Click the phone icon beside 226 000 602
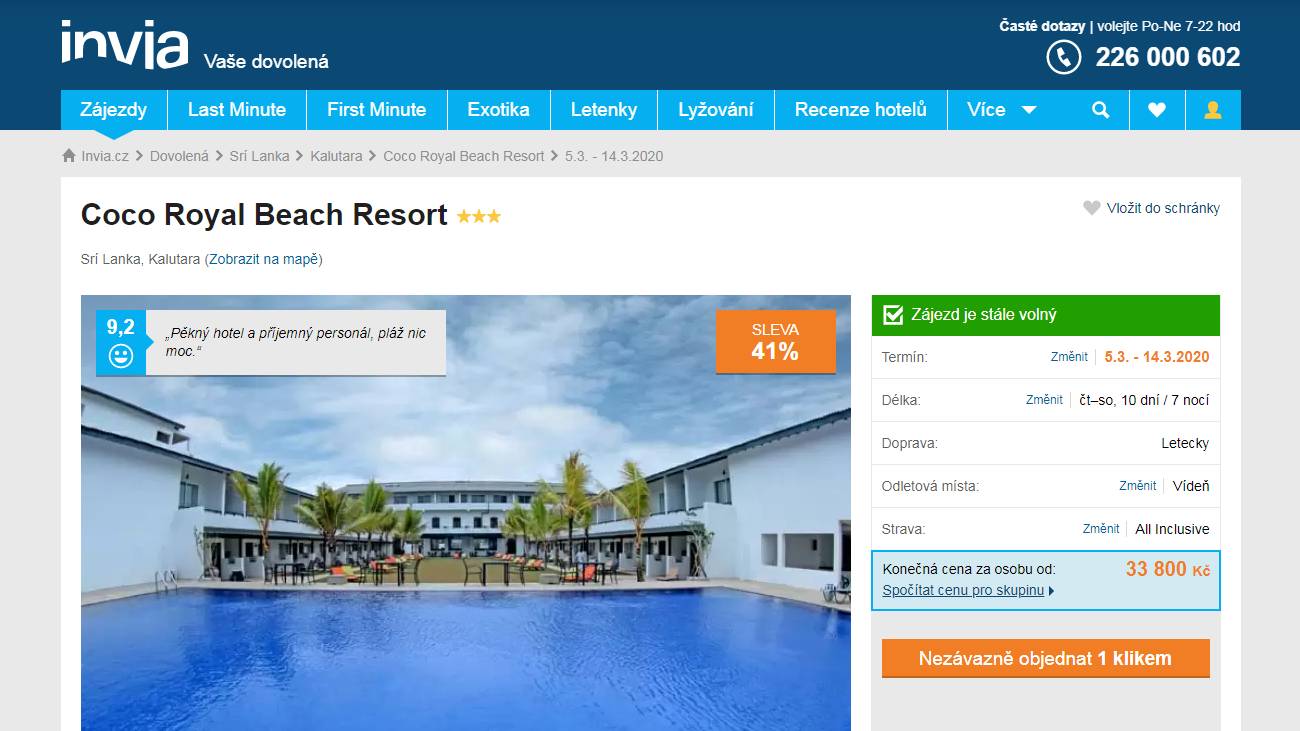Viewport: 1300px width, 731px height. point(1064,57)
